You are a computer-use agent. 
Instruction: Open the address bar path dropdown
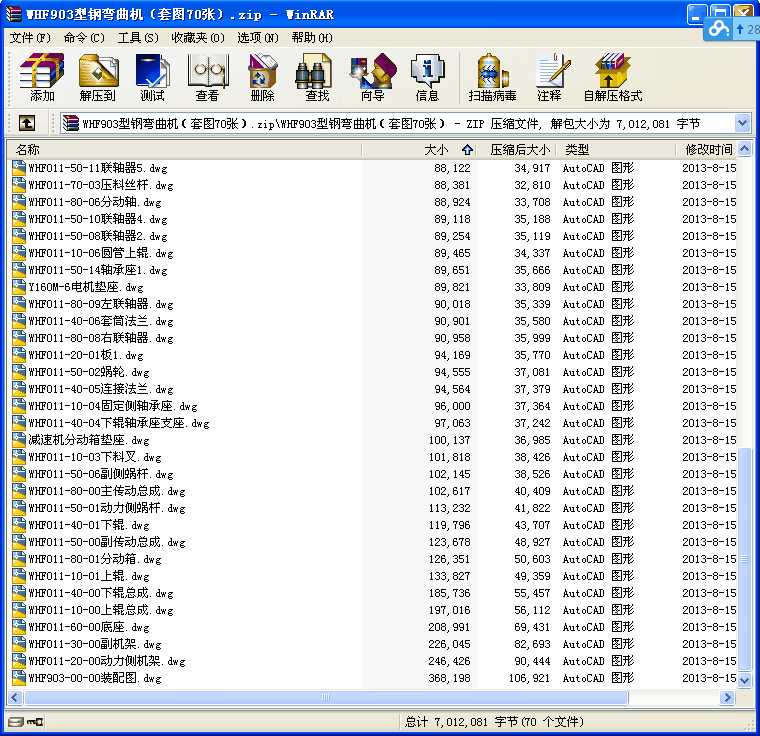tap(743, 123)
